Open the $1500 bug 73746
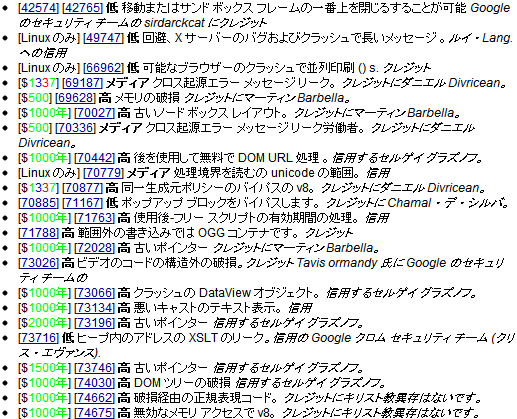The image size is (517, 419). click(94, 368)
